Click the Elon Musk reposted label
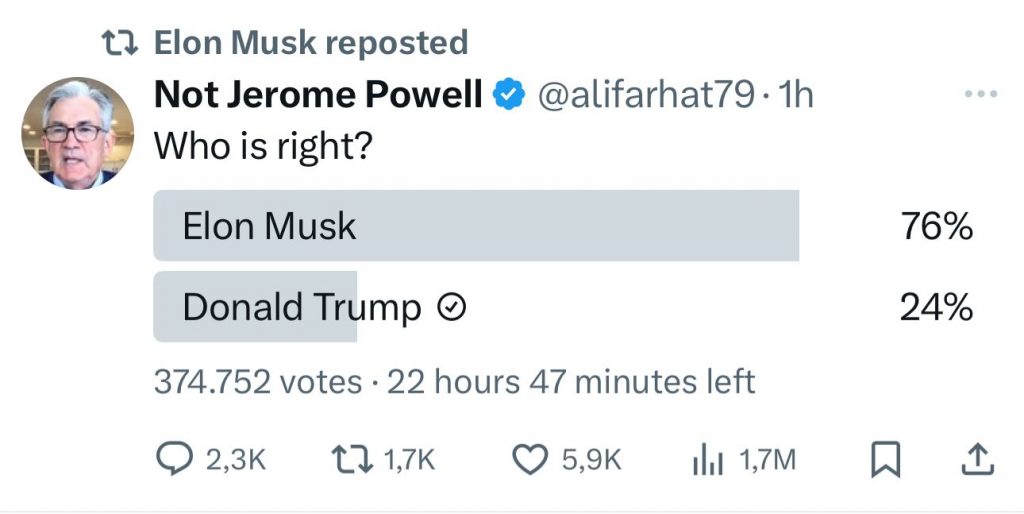The height and width of the screenshot is (514, 1024). click(311, 42)
